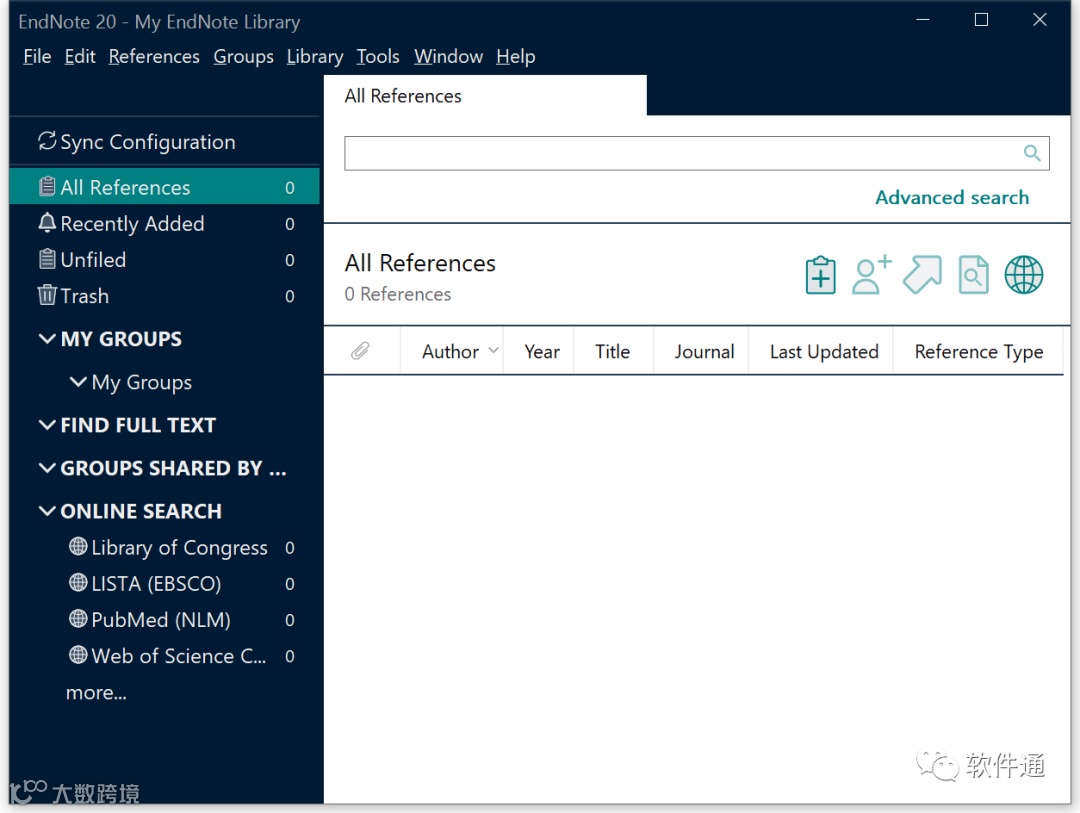Open the Help menu
The width and height of the screenshot is (1080, 813).
point(516,56)
